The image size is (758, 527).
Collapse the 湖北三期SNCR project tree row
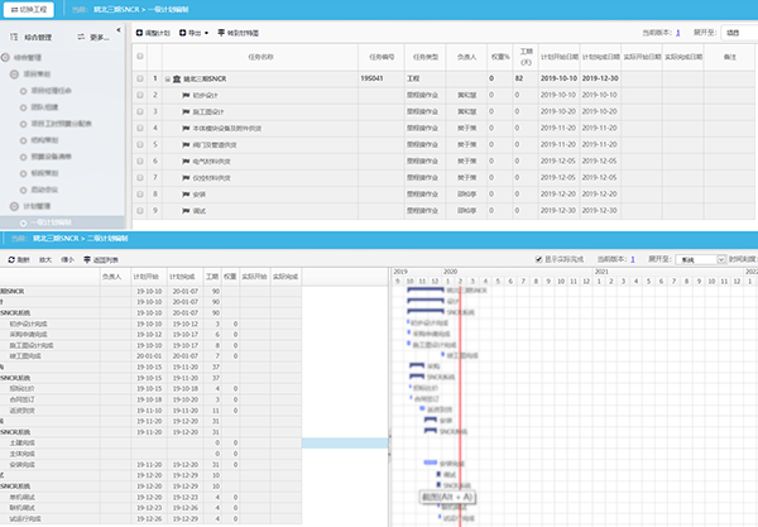click(167, 78)
